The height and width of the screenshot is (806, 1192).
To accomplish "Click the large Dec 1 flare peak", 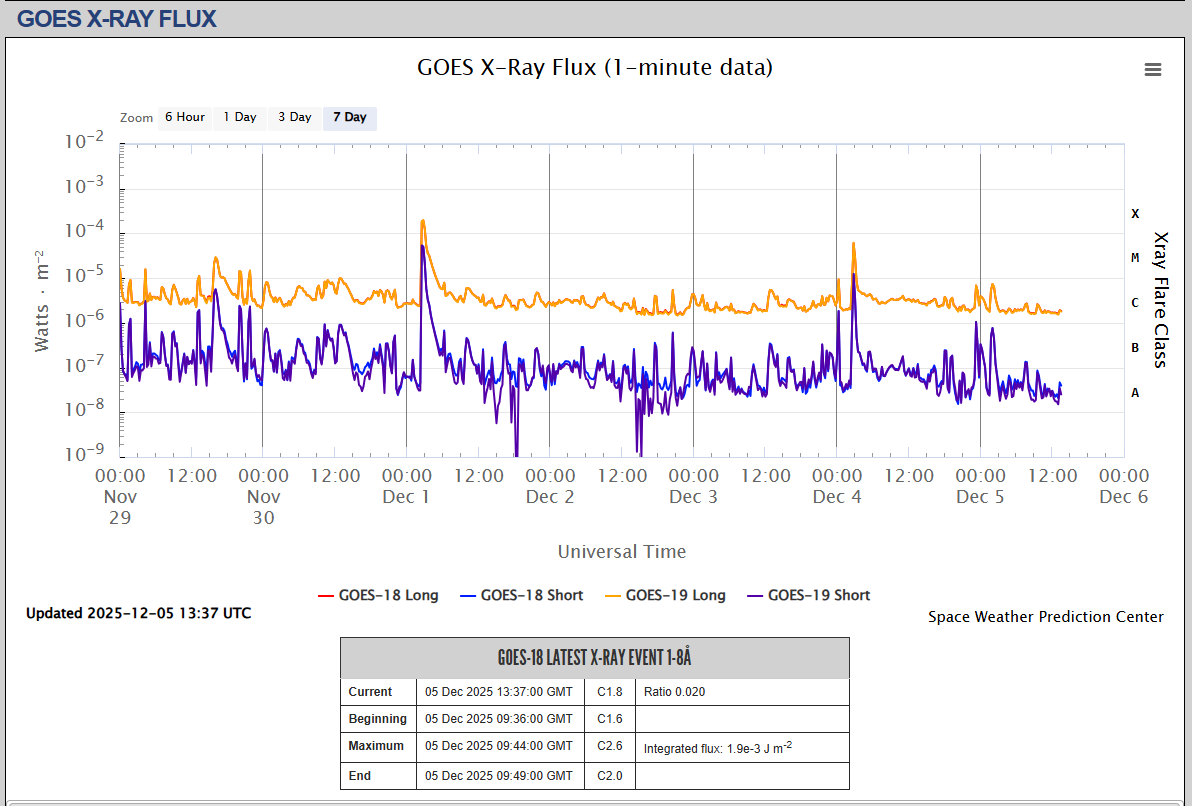I will coord(423,222).
